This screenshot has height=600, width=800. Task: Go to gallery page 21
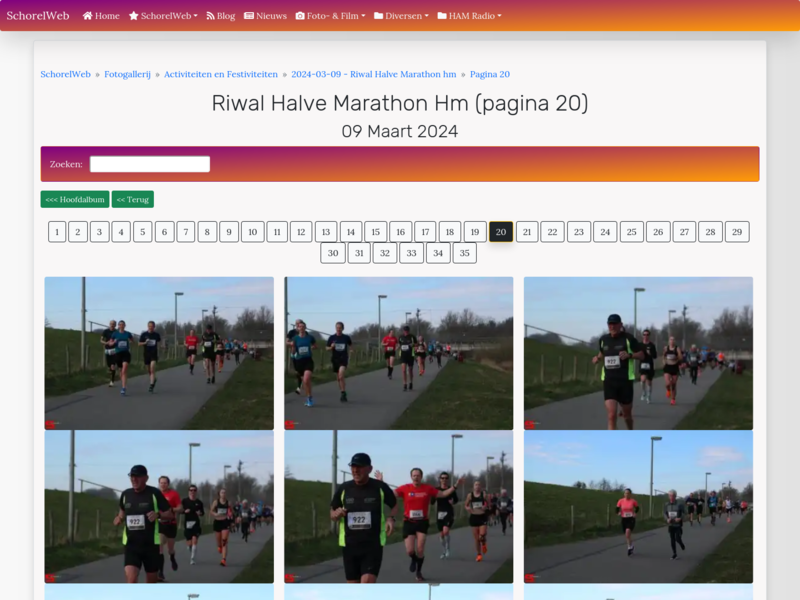tap(527, 232)
